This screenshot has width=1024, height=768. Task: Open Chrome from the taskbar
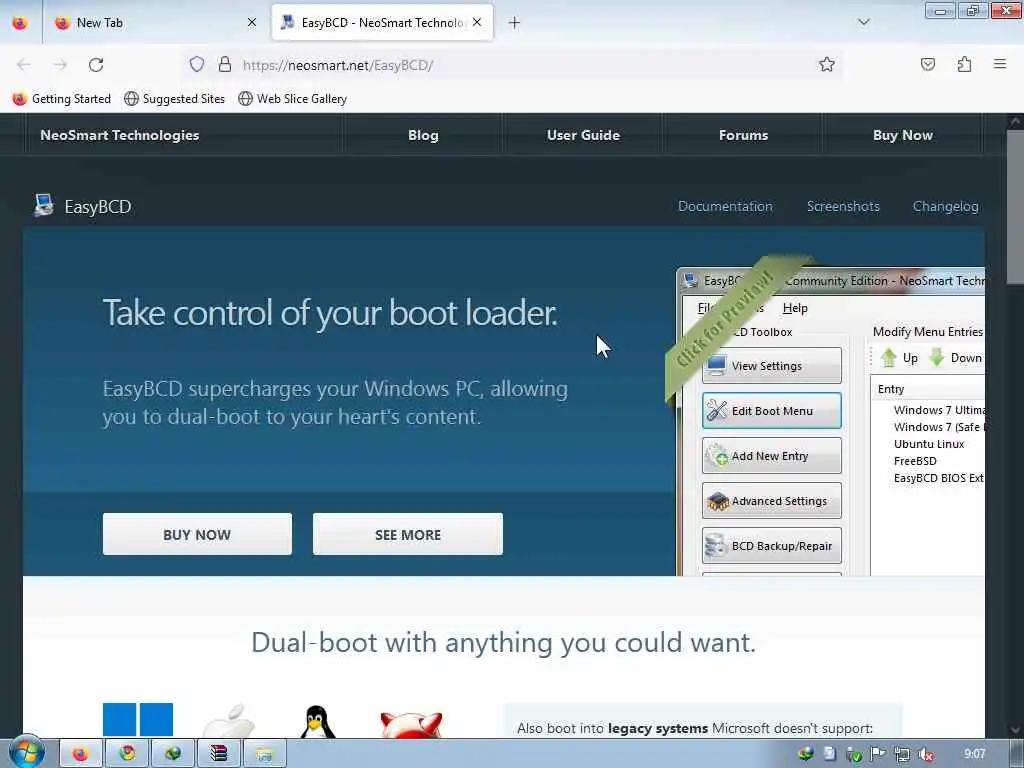pyautogui.click(x=127, y=754)
